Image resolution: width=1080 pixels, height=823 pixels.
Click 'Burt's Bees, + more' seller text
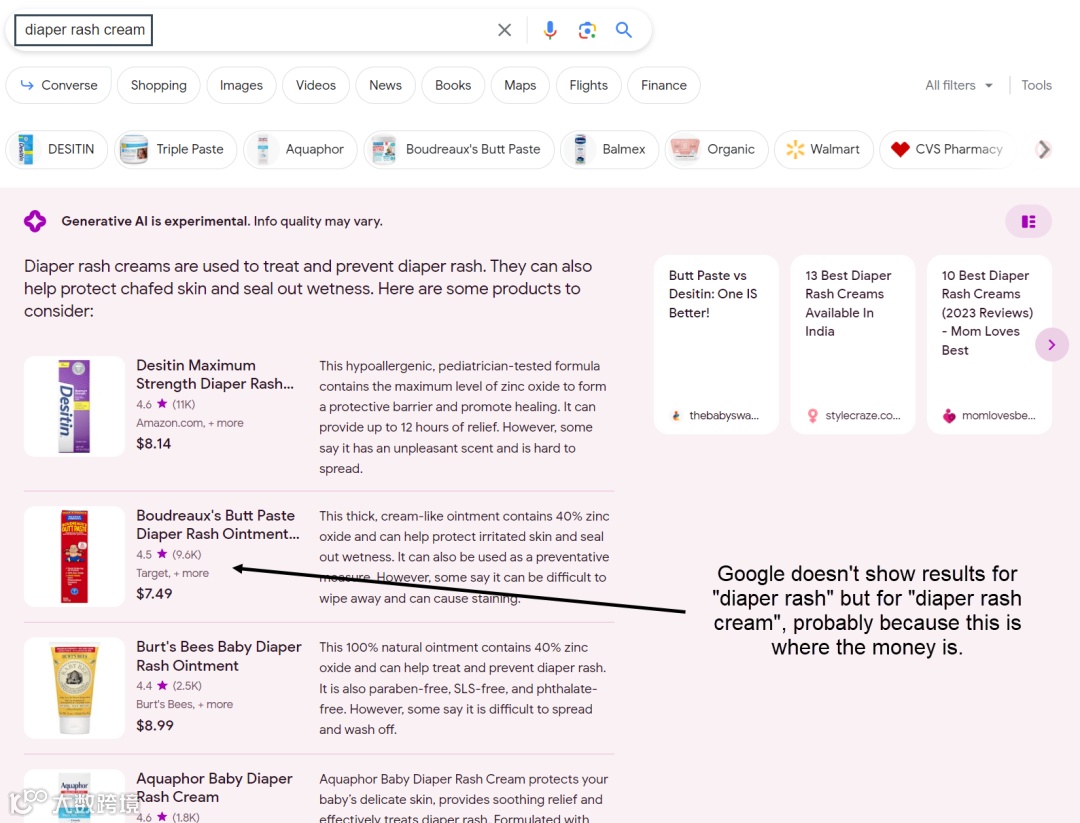coord(185,705)
